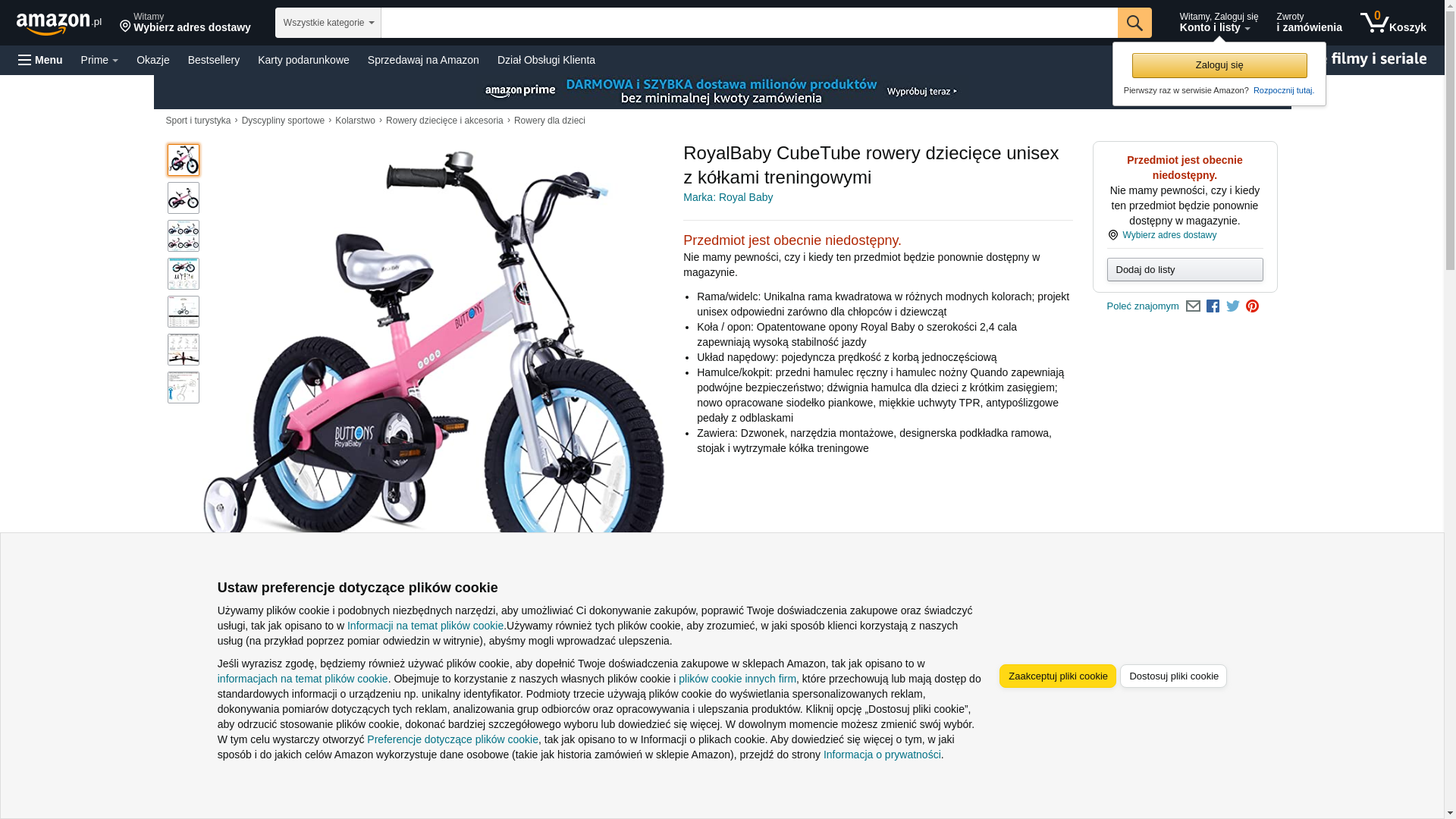
Task: Open Bestsellery in navigation bar
Action: click(214, 60)
